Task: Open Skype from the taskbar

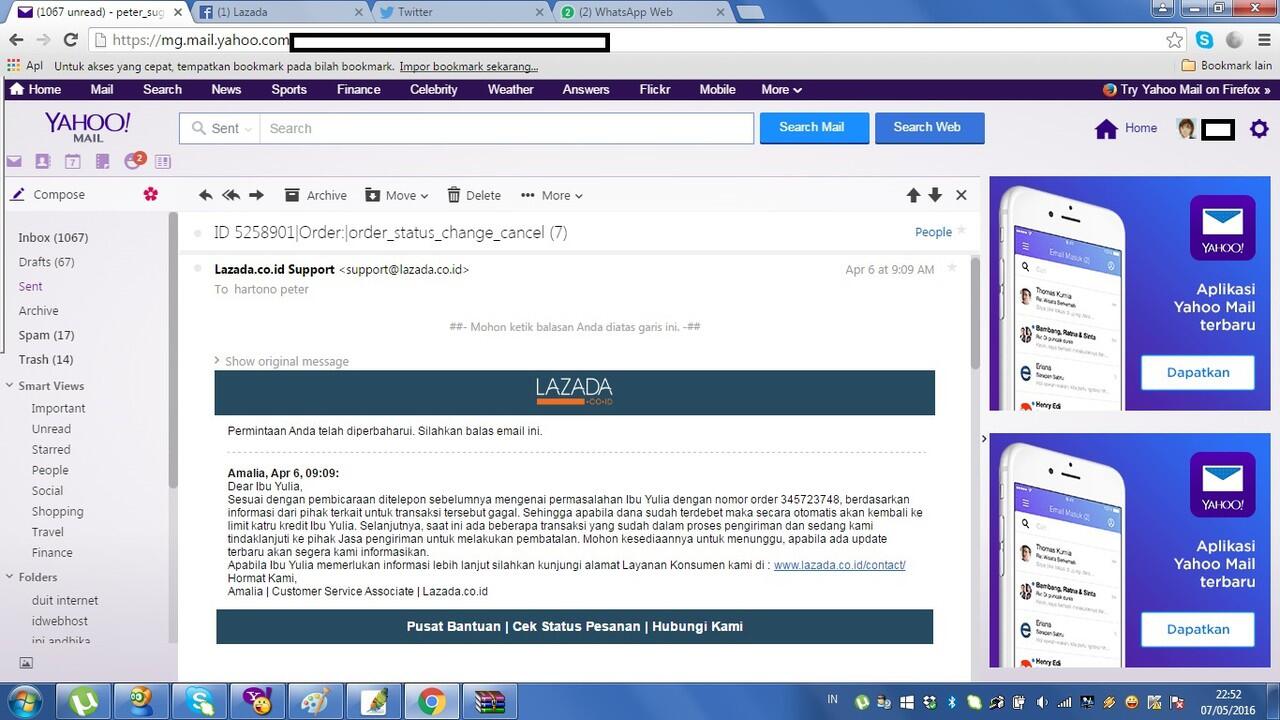Action: 199,701
